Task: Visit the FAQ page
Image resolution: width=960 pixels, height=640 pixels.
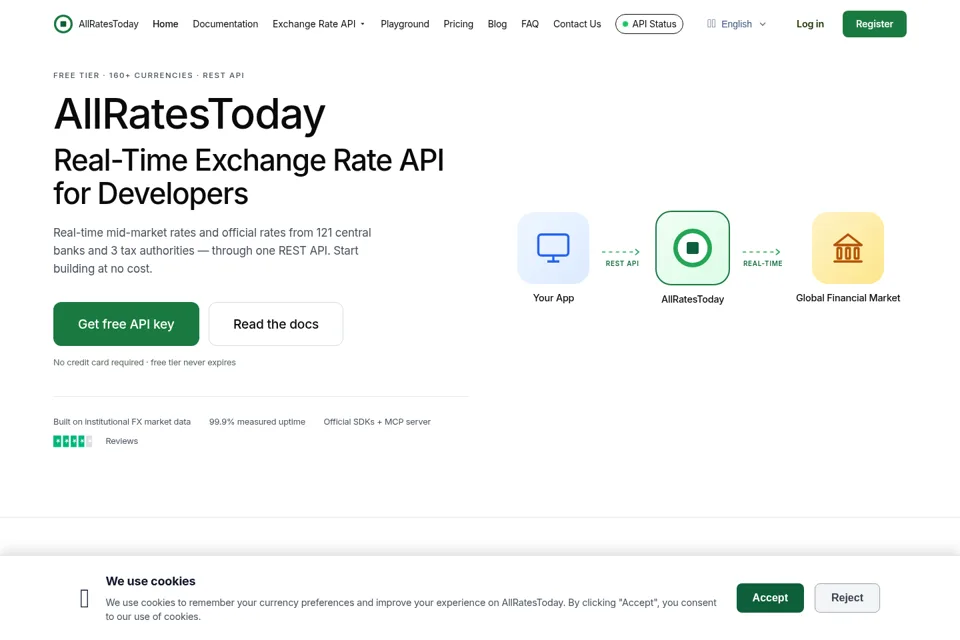Action: click(x=530, y=24)
